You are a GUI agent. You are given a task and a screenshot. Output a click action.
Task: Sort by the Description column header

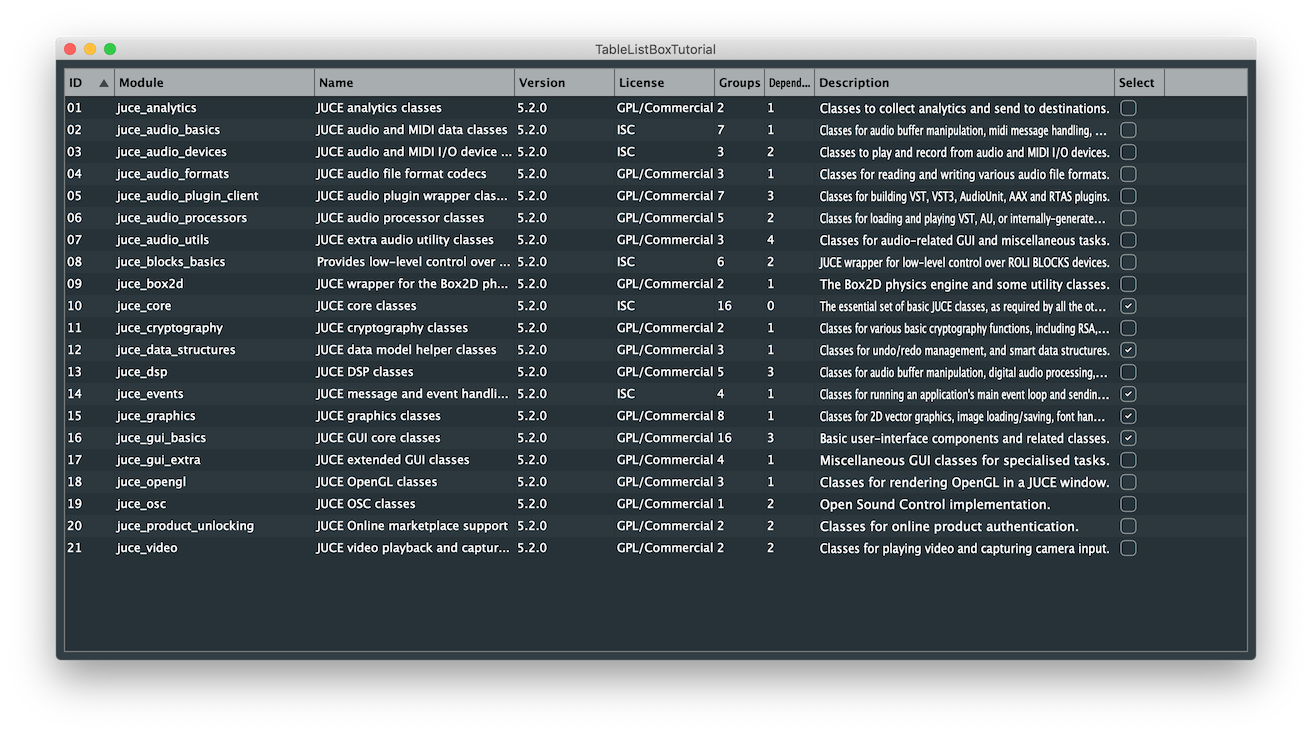(964, 83)
